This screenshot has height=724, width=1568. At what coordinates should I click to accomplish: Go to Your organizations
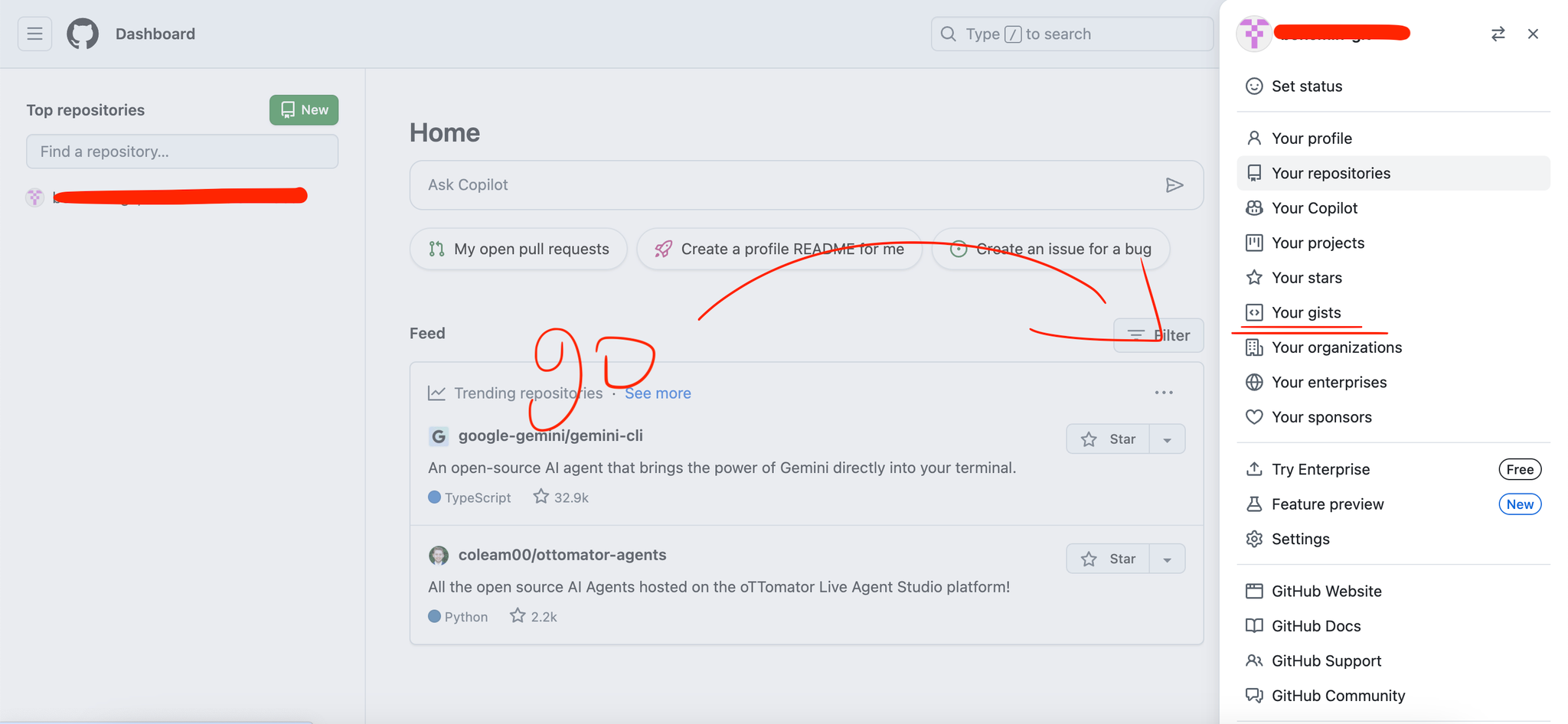pyautogui.click(x=1393, y=347)
